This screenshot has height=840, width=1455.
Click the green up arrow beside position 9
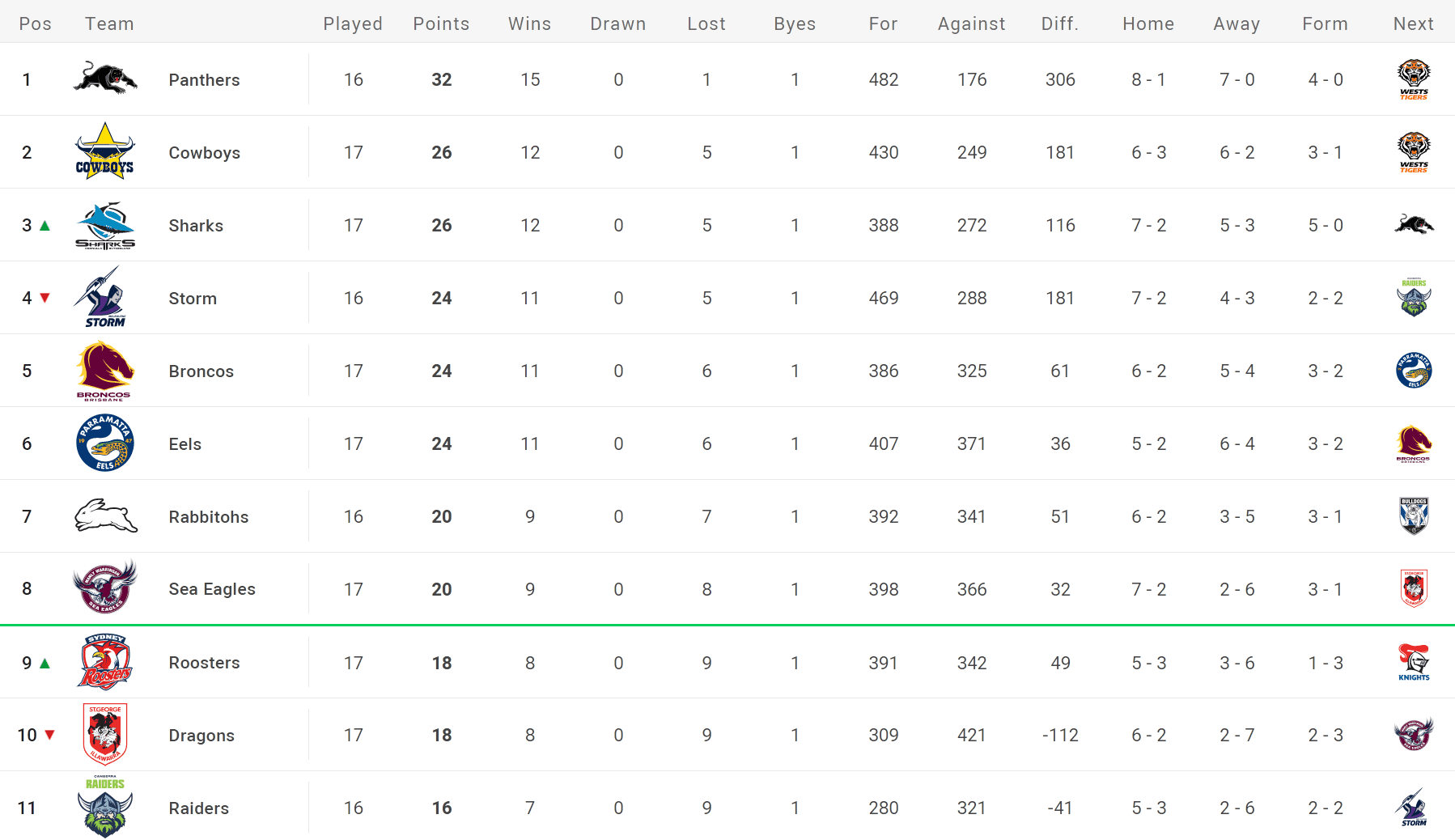click(x=45, y=663)
